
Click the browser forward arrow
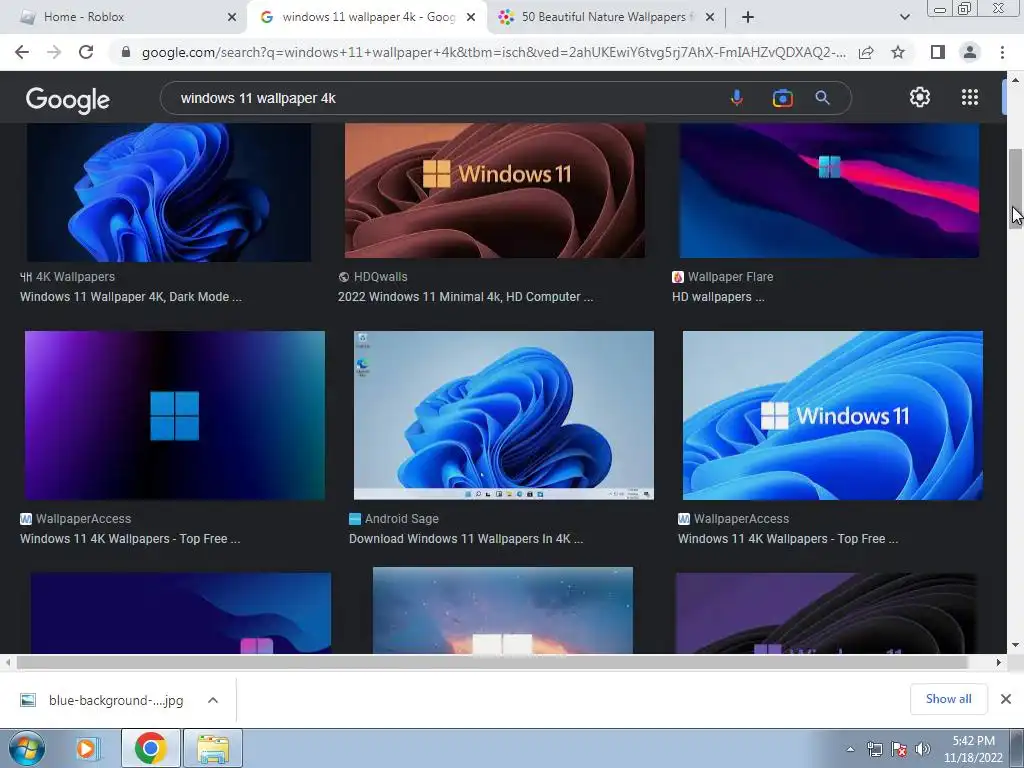pyautogui.click(x=54, y=52)
